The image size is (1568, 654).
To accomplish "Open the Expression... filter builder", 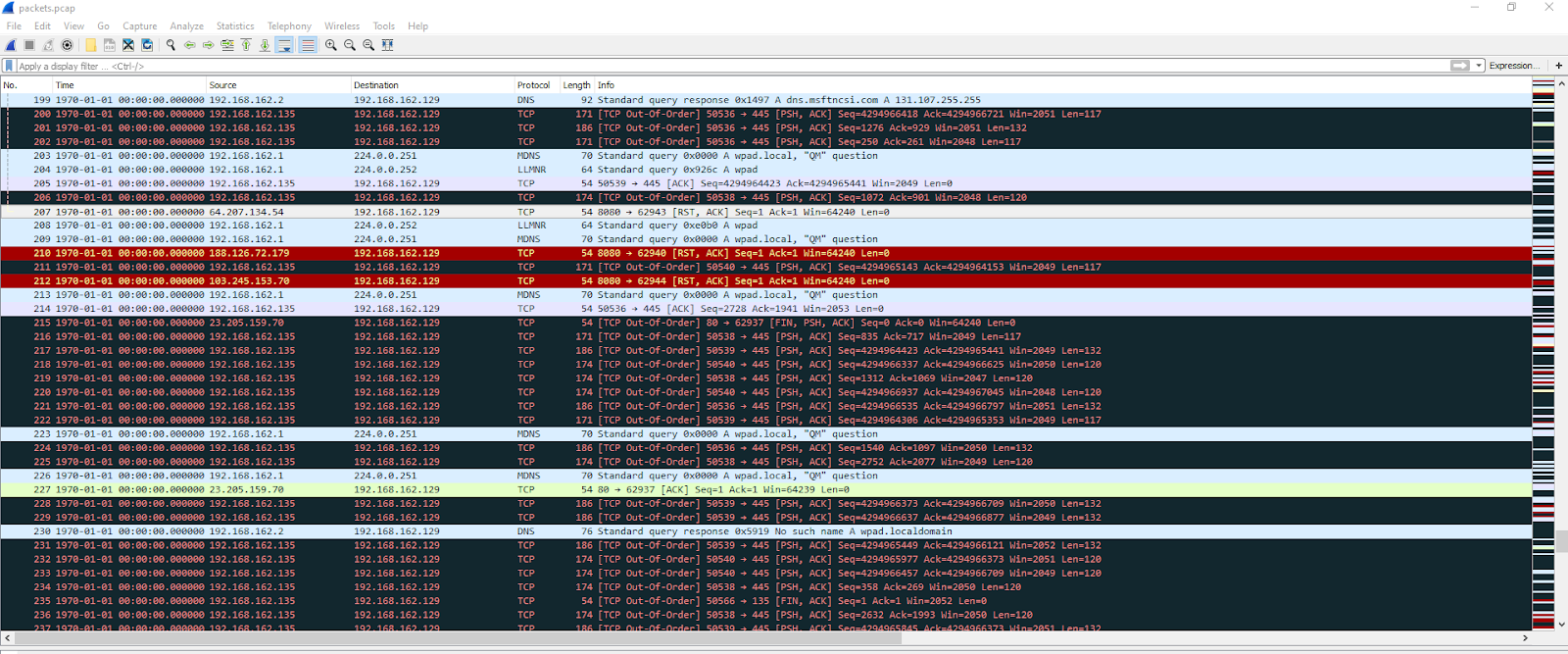I will [1514, 66].
